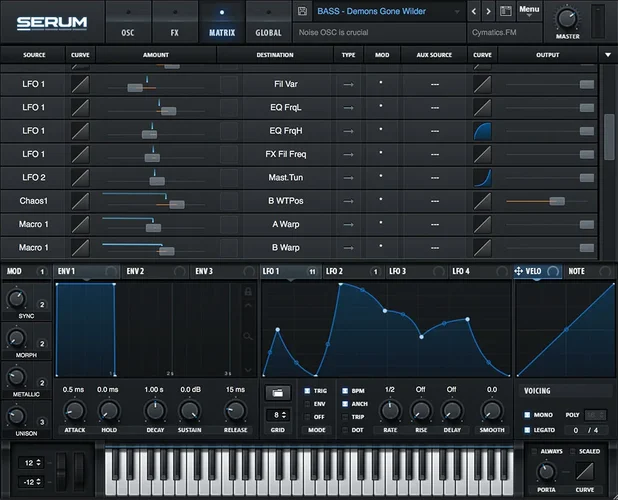Open the LFO shape folder browser icon
This screenshot has height=500, width=618.
pos(276,391)
